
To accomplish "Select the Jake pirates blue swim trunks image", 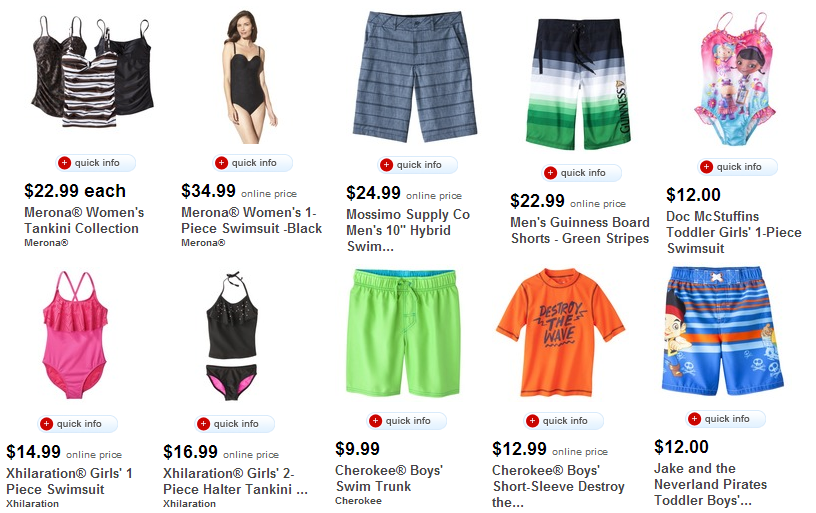I will tap(723, 331).
